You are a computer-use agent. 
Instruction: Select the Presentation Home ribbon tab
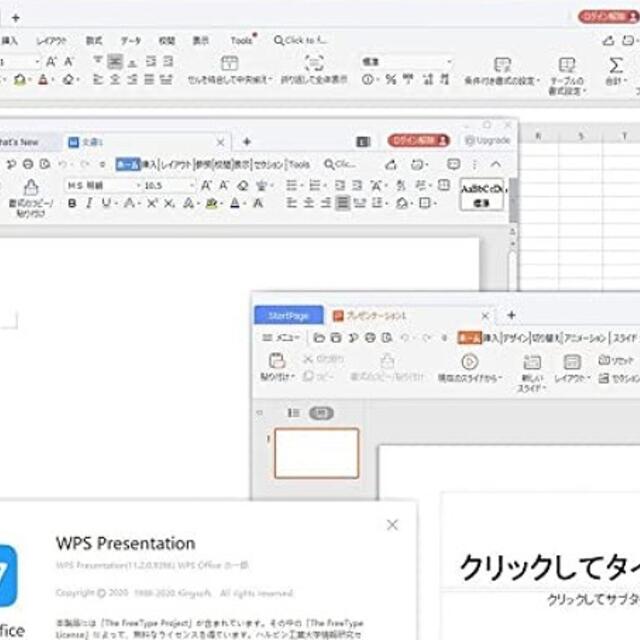(x=470, y=338)
